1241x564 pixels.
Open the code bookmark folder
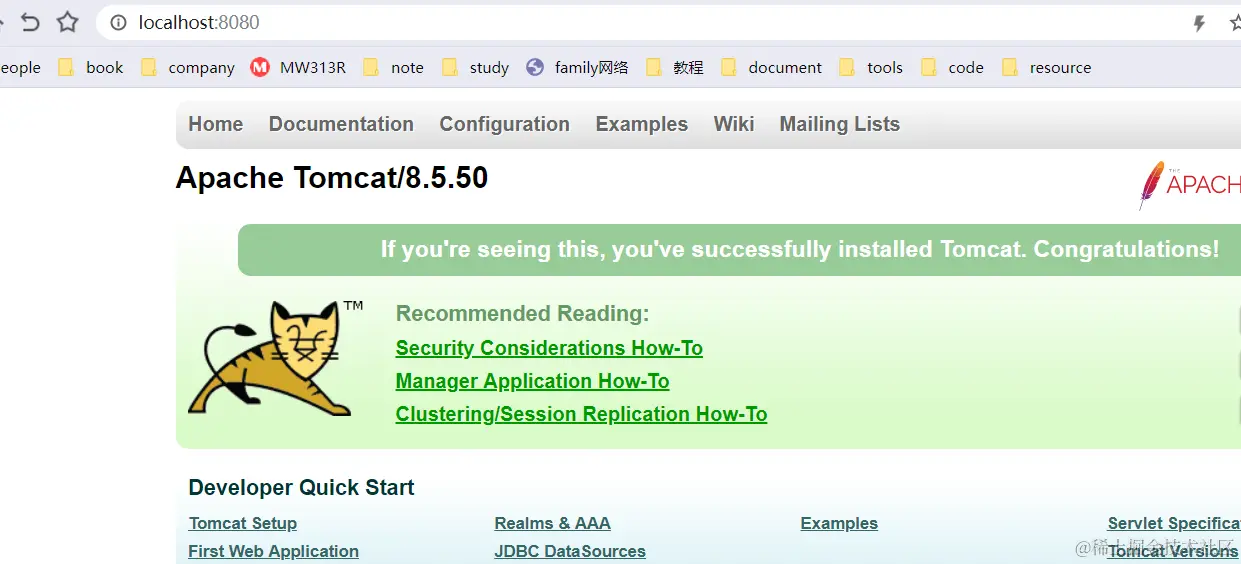click(951, 67)
